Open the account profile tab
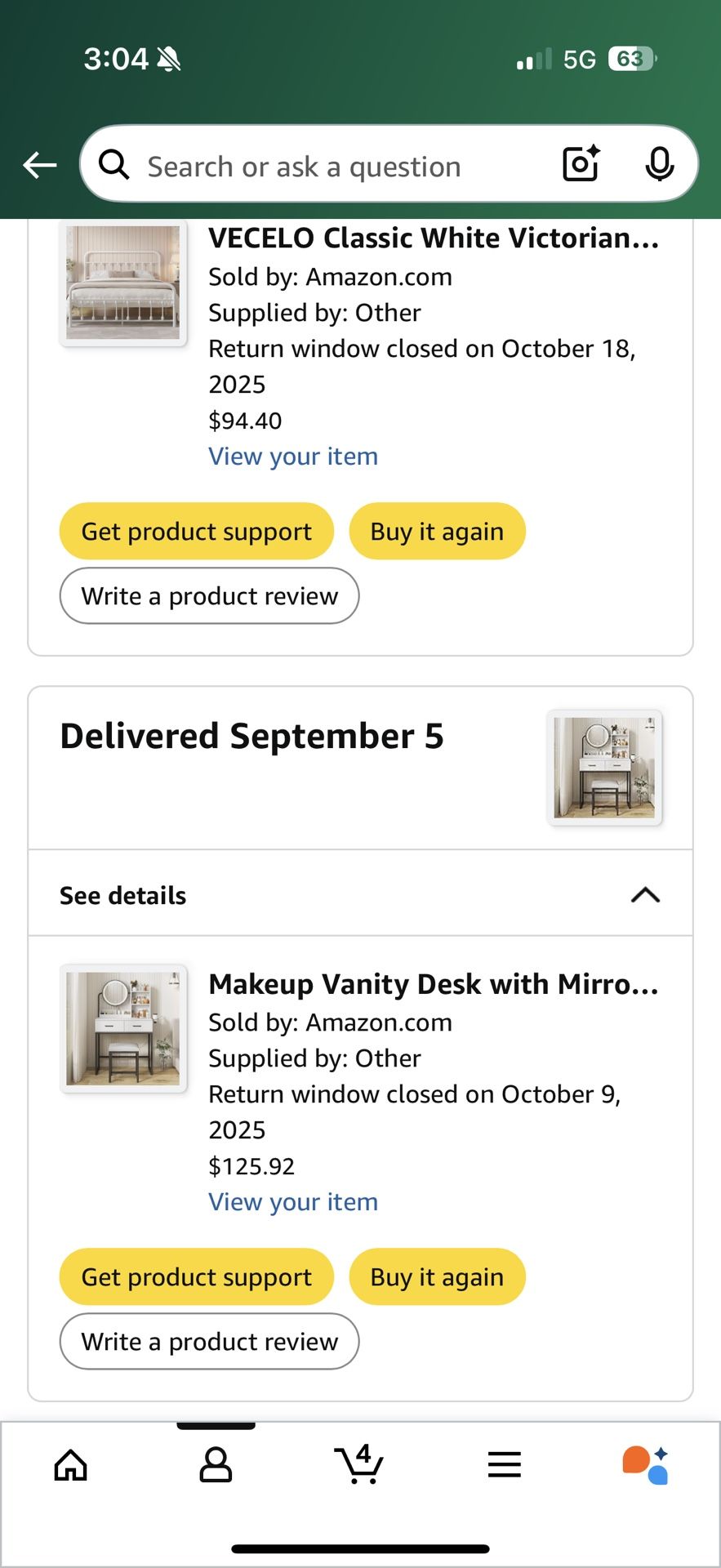 pyautogui.click(x=216, y=1464)
